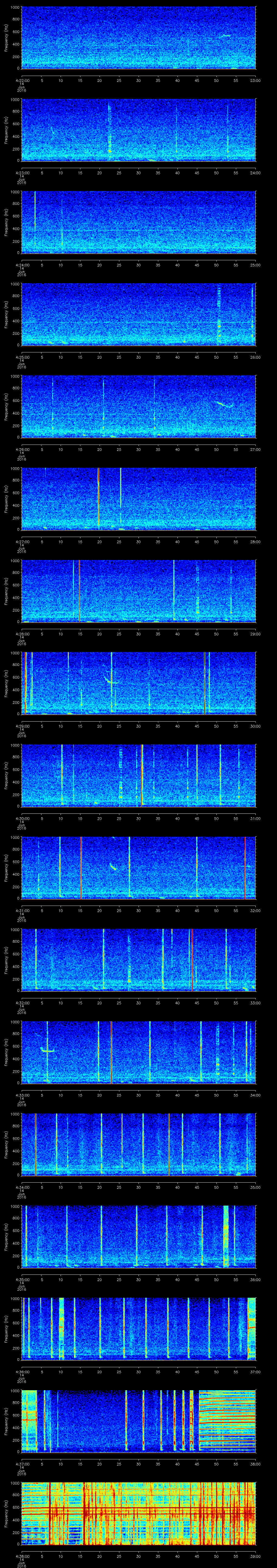
Task: Click the '29:00' end time label
Action: pyautogui.click(x=255, y=634)
